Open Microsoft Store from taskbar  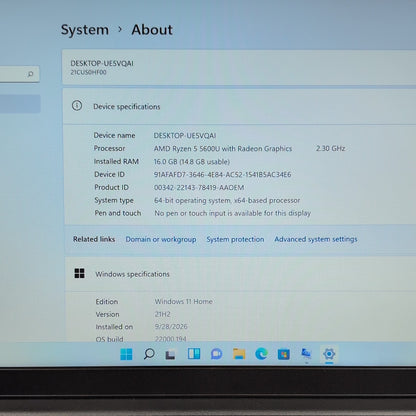click(x=284, y=354)
